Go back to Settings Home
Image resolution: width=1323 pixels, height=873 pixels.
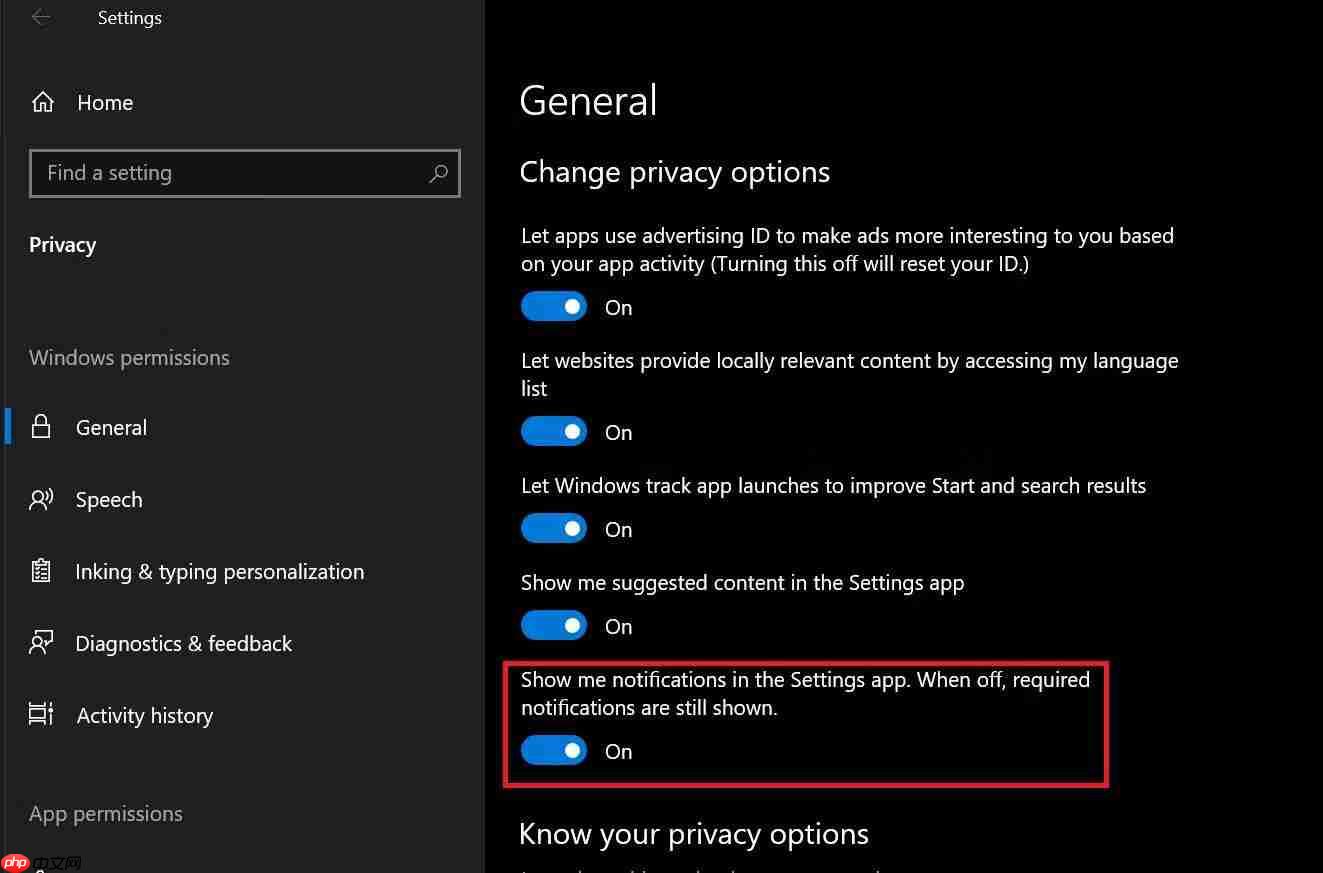pyautogui.click(x=104, y=101)
